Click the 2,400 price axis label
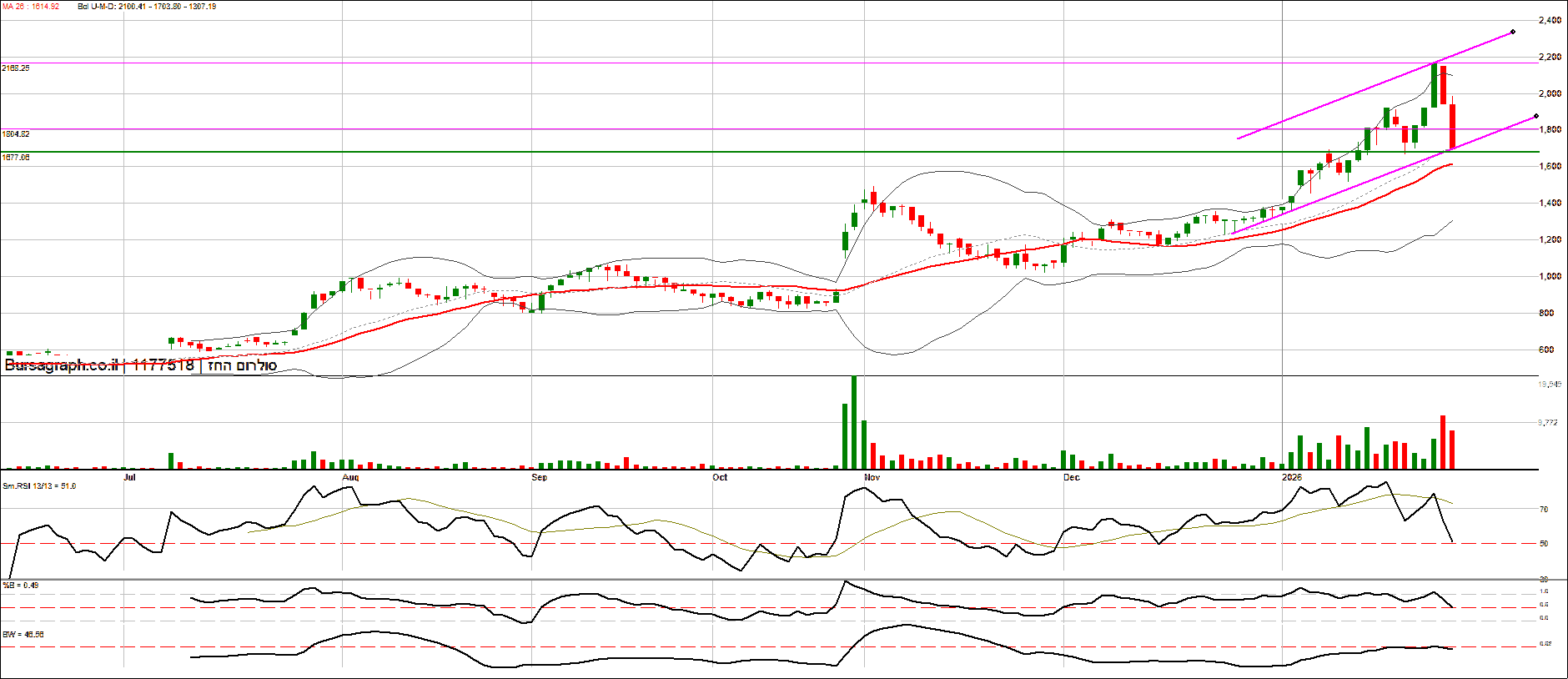The width and height of the screenshot is (1568, 679). 1550,21
